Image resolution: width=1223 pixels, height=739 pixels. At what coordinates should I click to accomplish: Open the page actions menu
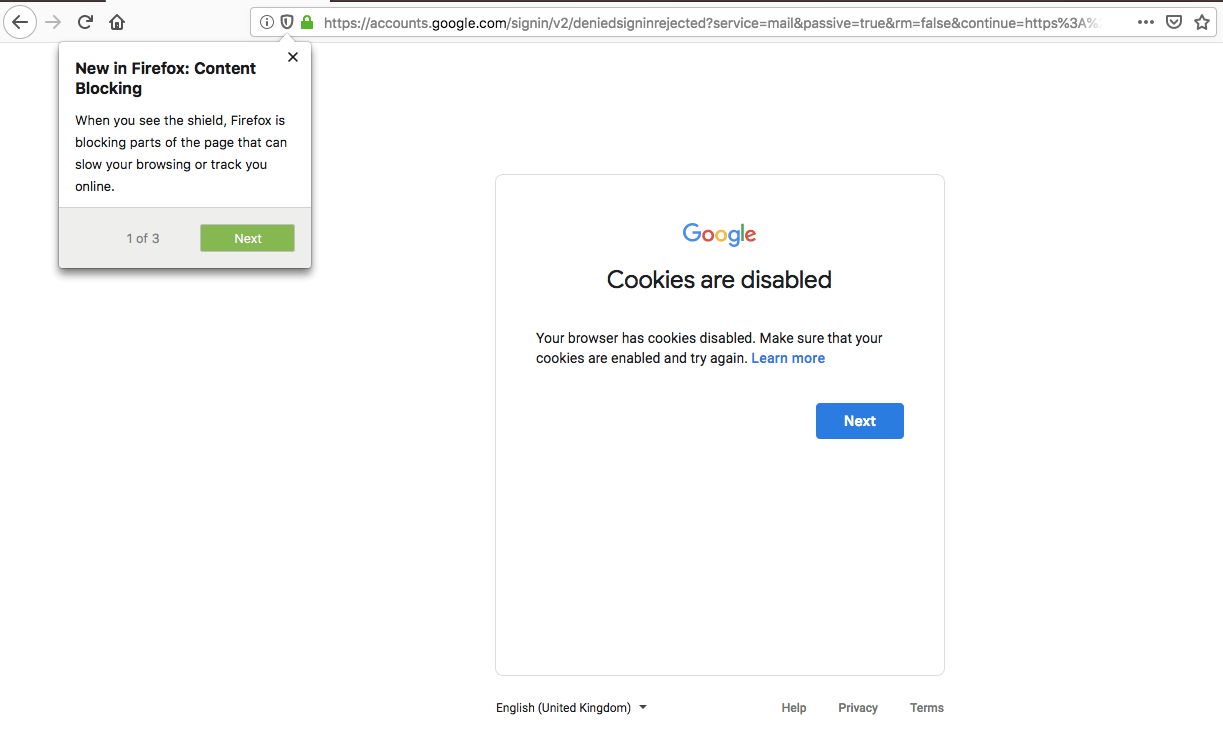coord(1145,22)
